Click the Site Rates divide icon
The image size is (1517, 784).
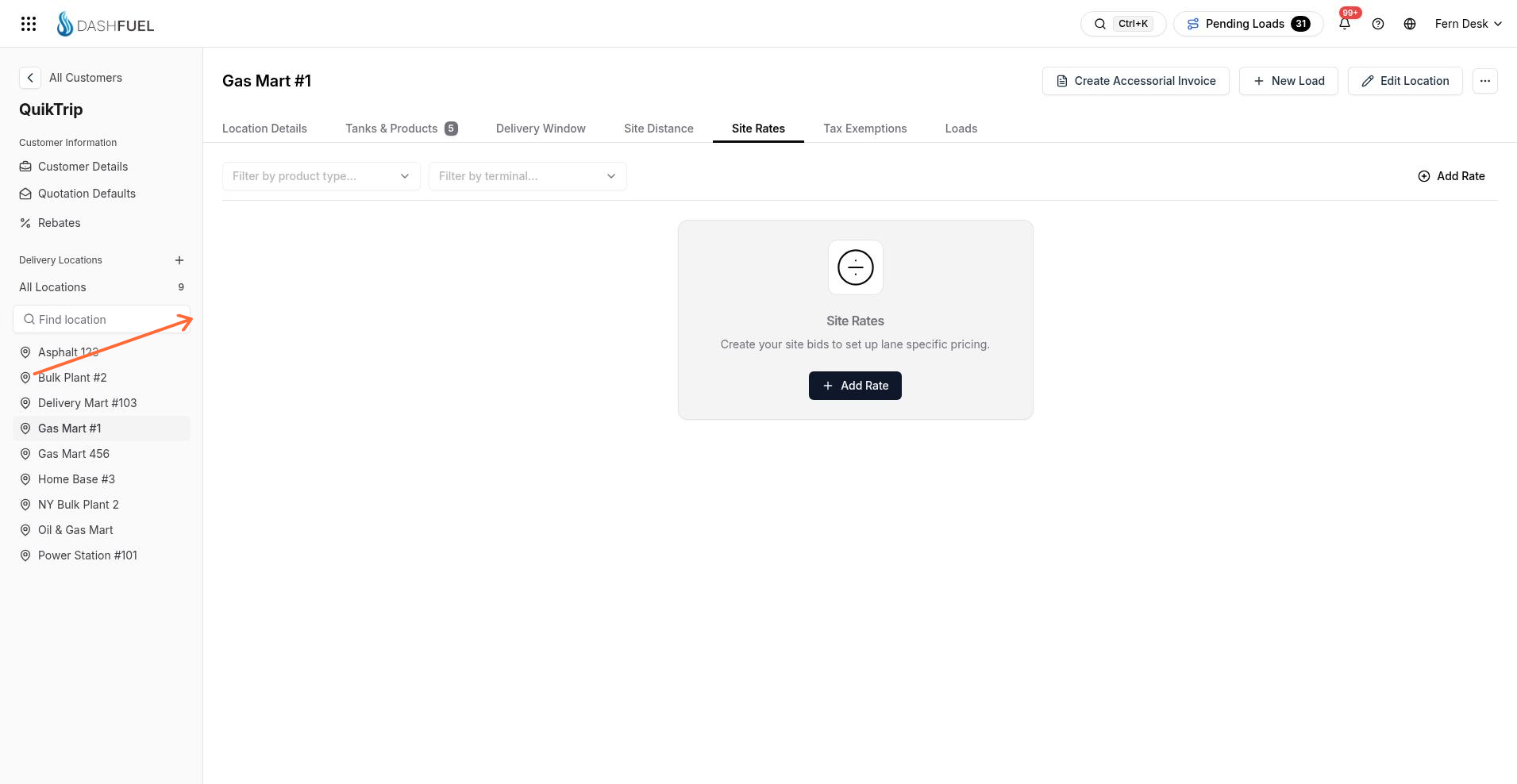pos(856,267)
